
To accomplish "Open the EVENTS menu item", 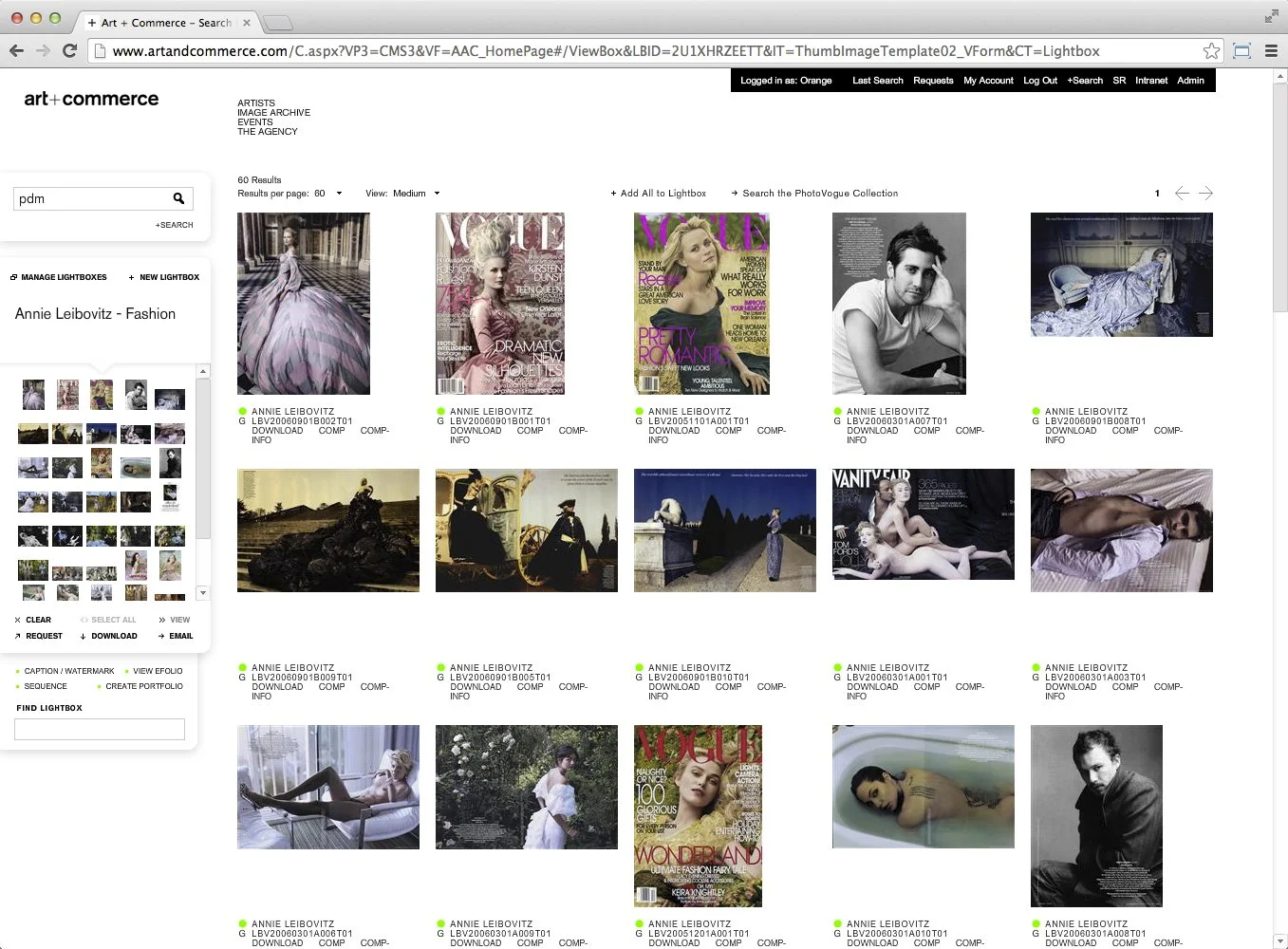I will click(254, 121).
